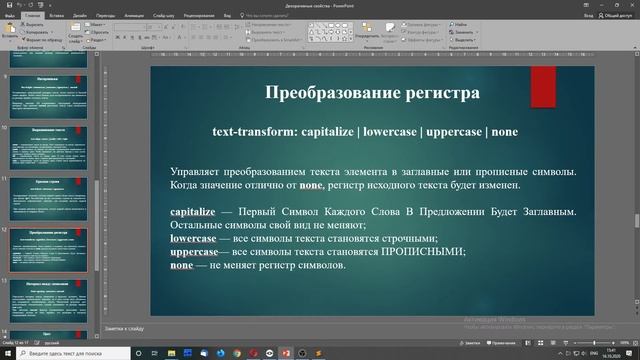Toggle underline (Ч) formatting

tap(132, 37)
